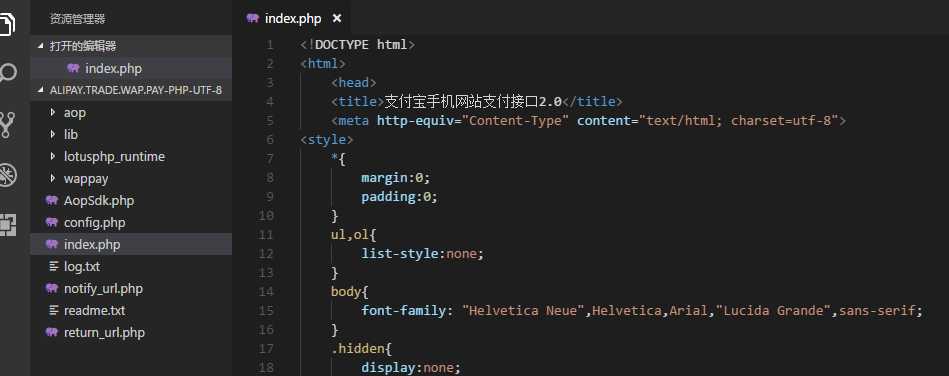Open the Search activity bar icon
The width and height of the screenshot is (949, 376).
7,73
